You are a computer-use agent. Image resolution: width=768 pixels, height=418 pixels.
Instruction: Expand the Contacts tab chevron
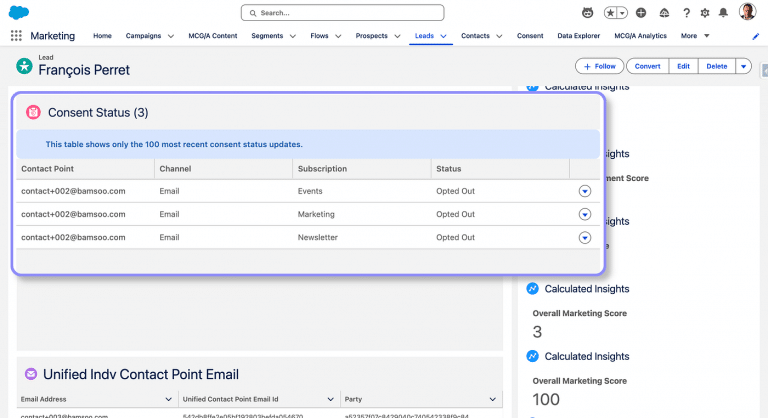pos(499,36)
